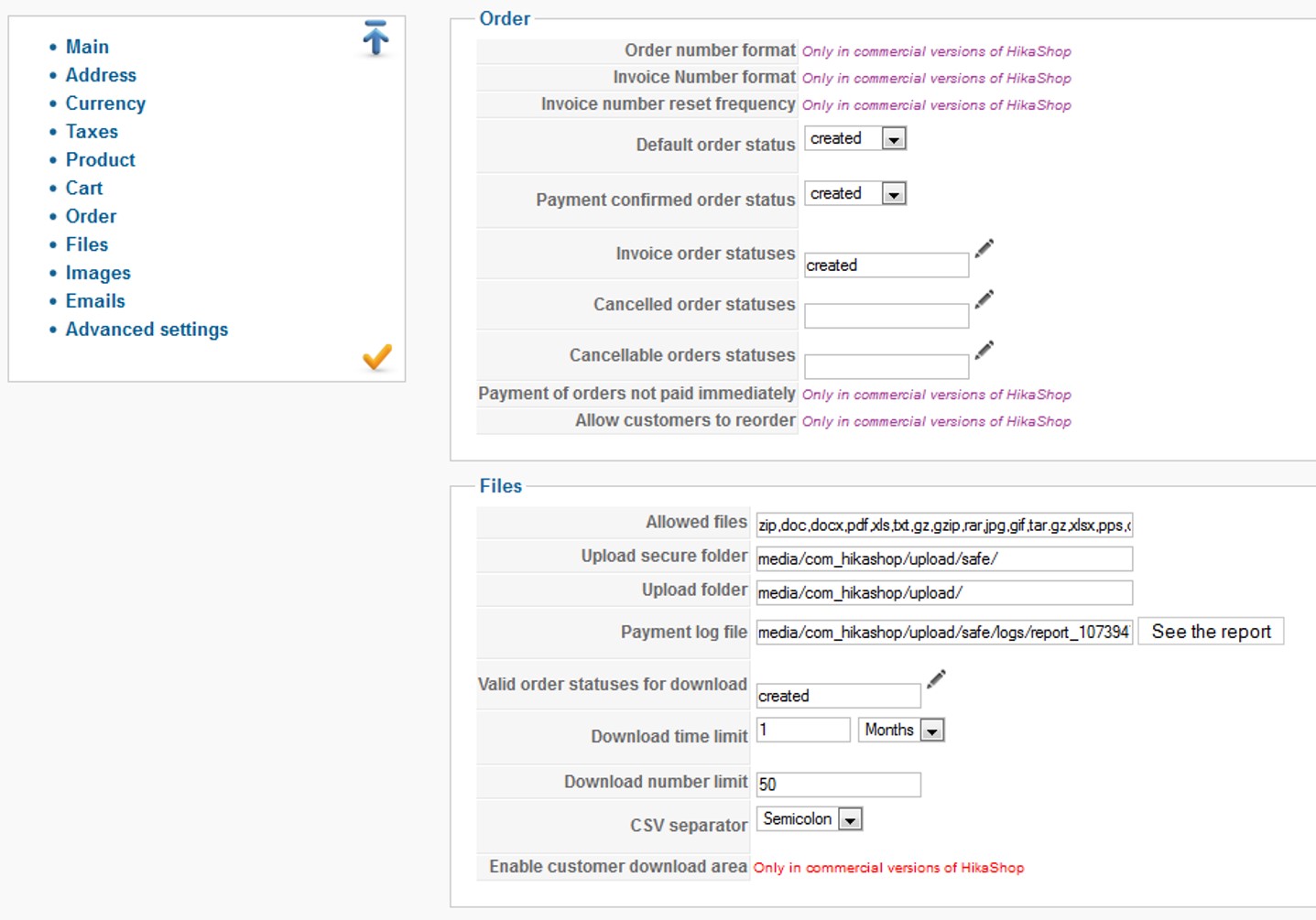Click the Payment log file path field
Image resolution: width=1316 pixels, height=920 pixels.
pyautogui.click(x=944, y=632)
